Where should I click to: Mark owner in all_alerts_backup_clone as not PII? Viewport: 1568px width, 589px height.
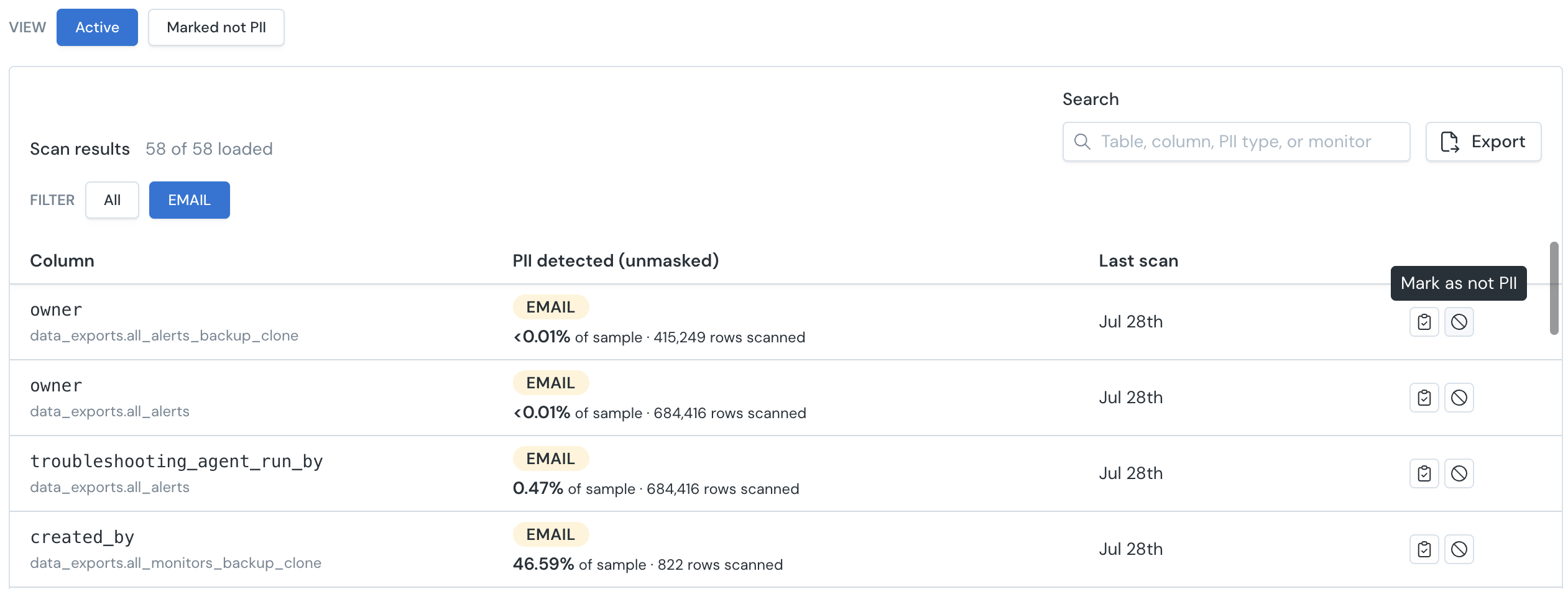click(x=1459, y=322)
